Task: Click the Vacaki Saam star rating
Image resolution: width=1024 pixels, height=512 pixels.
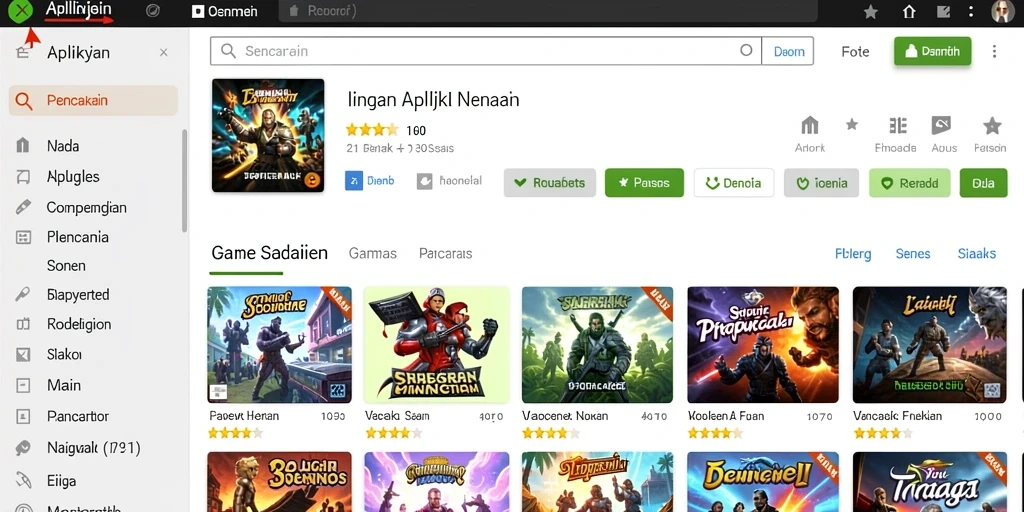Action: tap(393, 433)
